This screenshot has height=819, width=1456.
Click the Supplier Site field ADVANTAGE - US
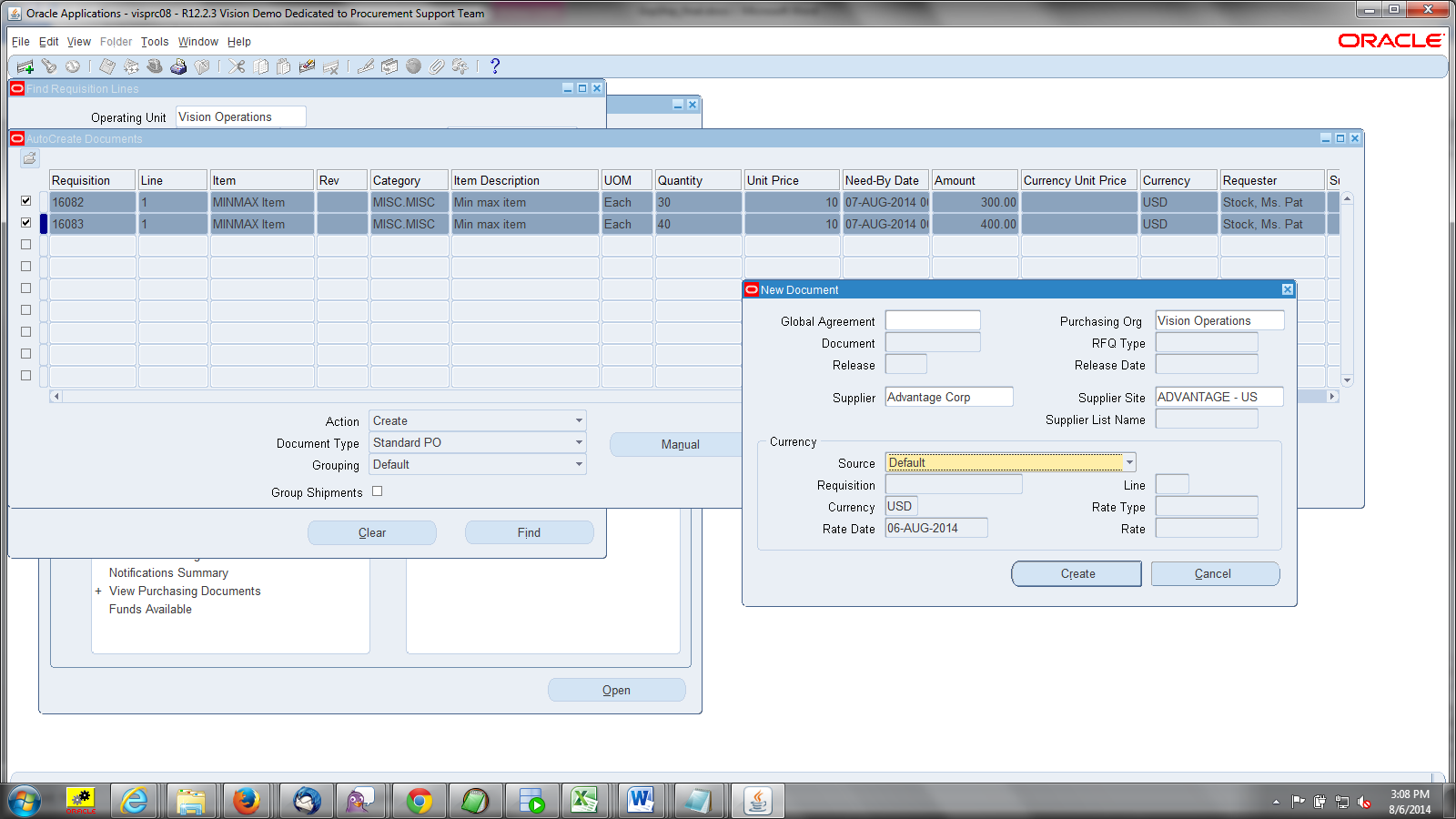click(x=1219, y=397)
